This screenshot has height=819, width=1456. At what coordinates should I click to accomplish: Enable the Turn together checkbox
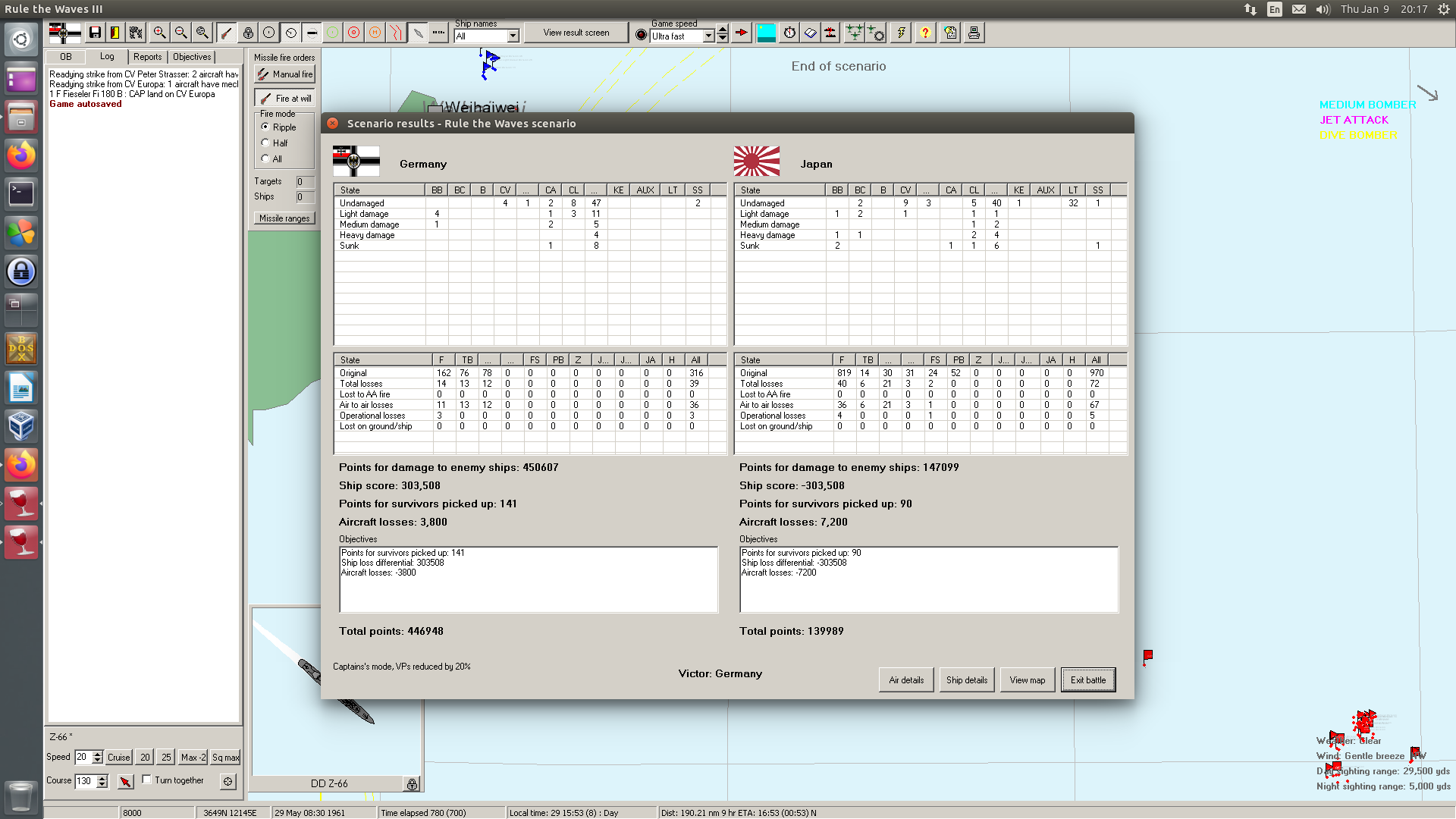[x=147, y=780]
